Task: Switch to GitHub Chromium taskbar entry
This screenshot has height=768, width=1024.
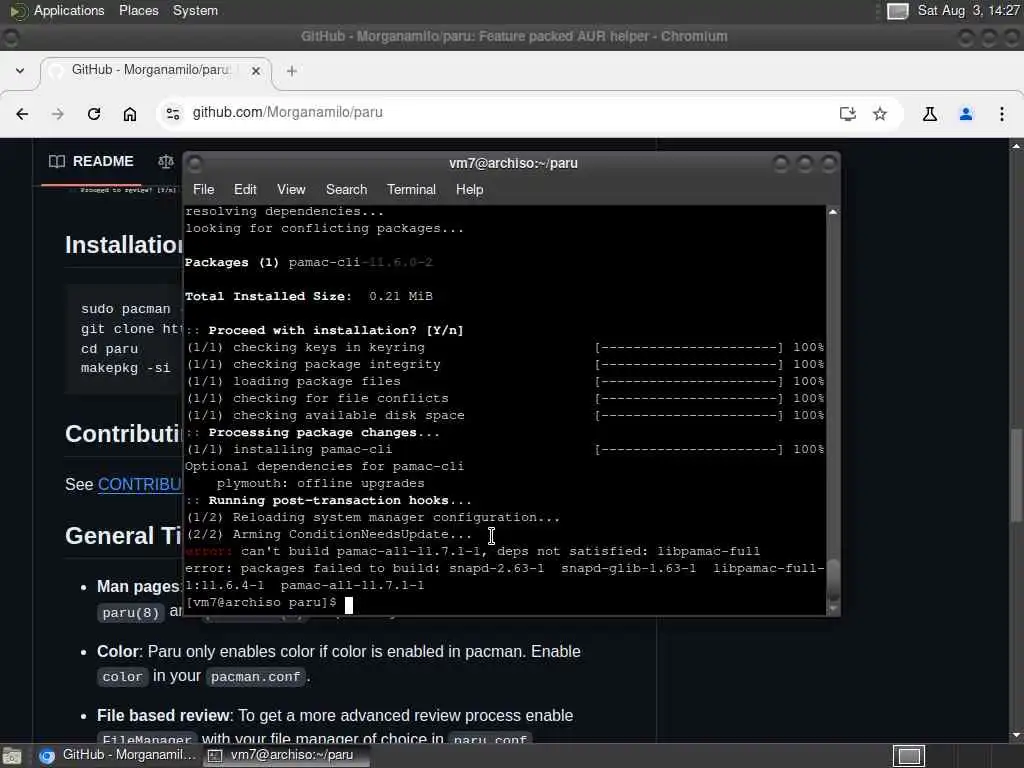Action: pos(118,755)
